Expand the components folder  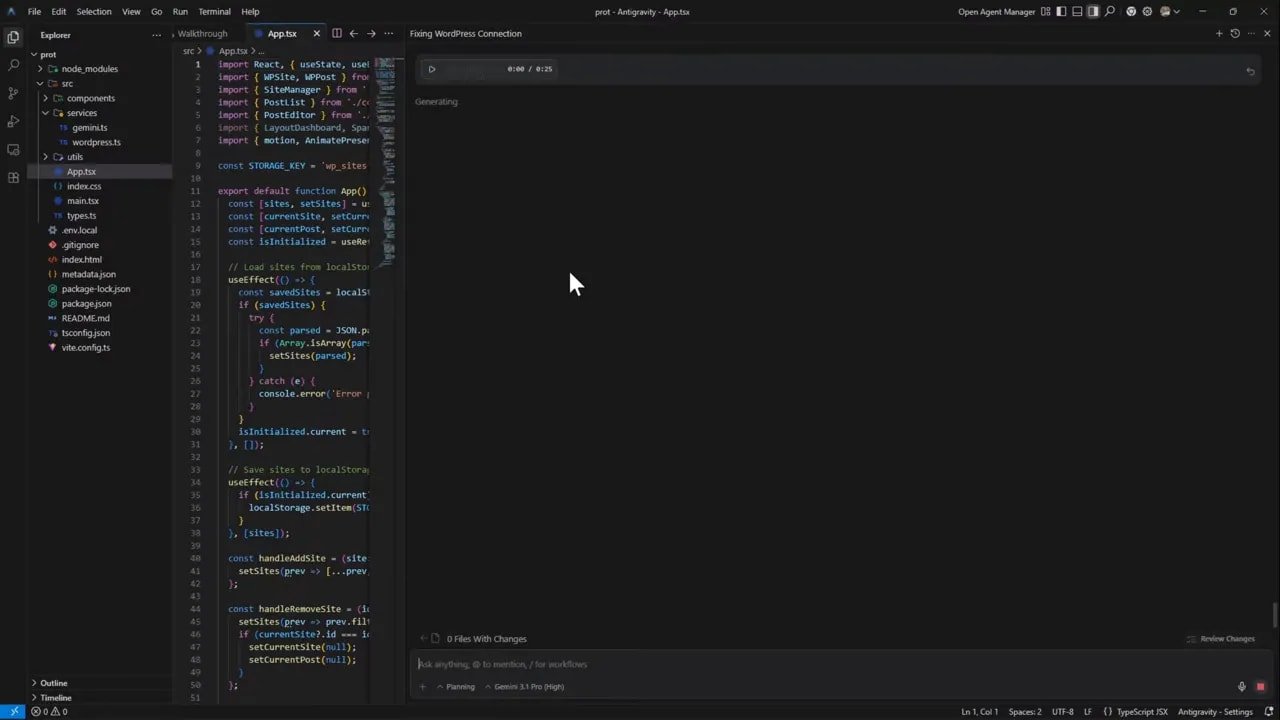[x=91, y=98]
